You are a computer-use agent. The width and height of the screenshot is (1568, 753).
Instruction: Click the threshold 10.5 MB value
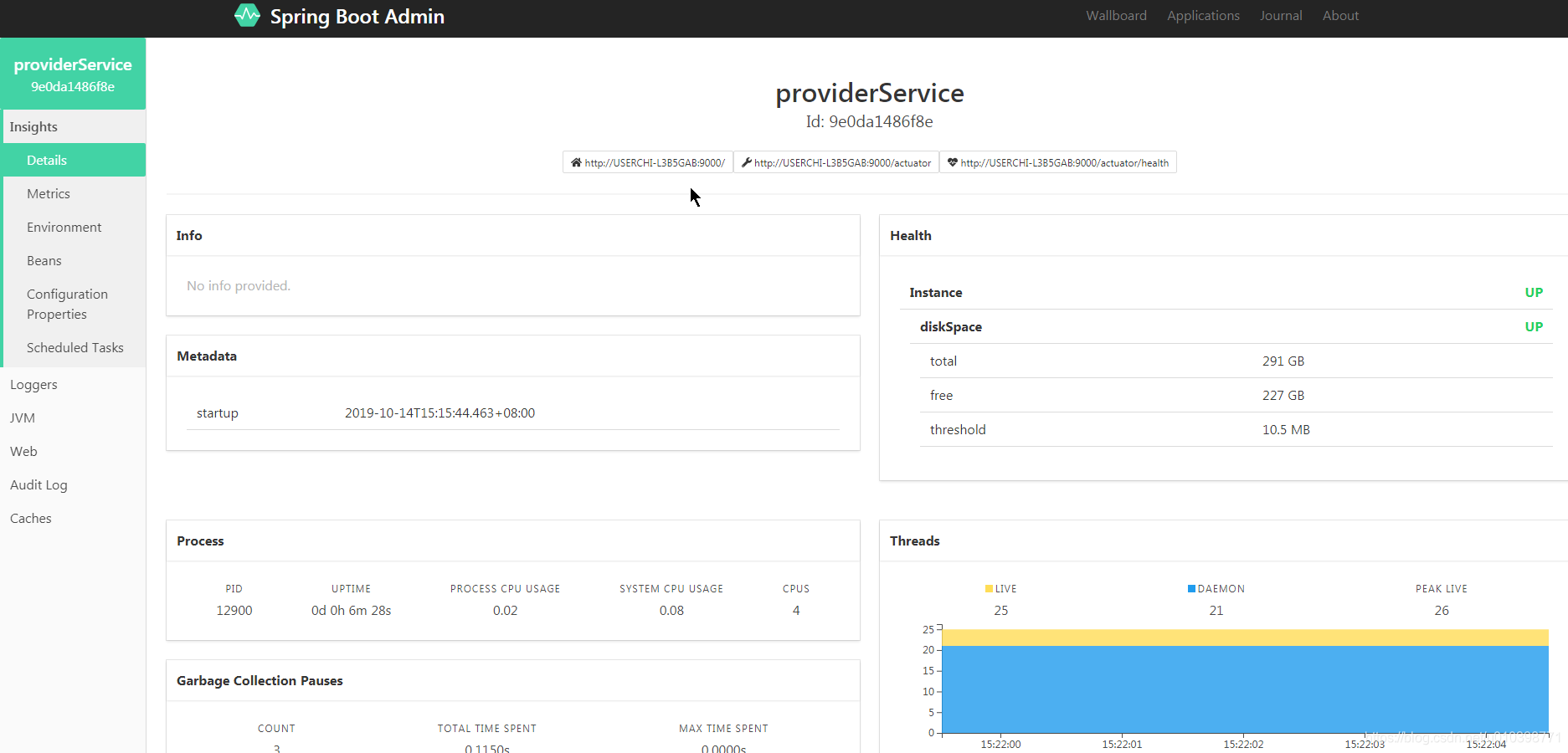tap(1286, 429)
